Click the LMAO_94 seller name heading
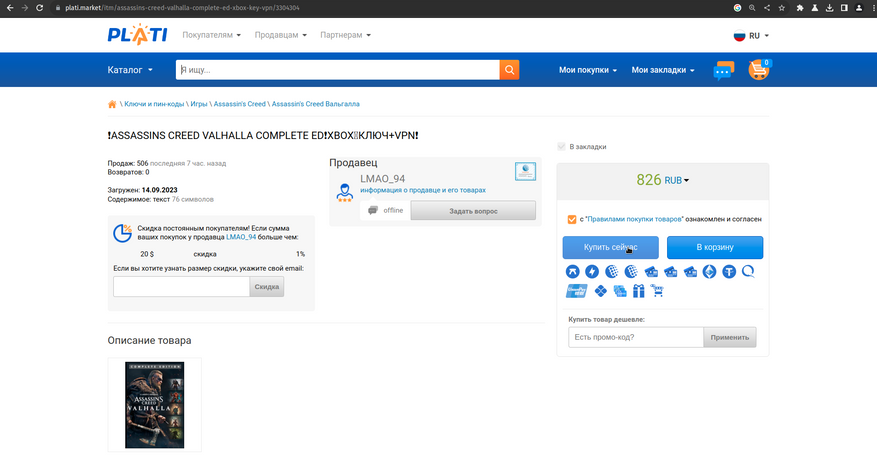877x464 pixels. click(383, 179)
